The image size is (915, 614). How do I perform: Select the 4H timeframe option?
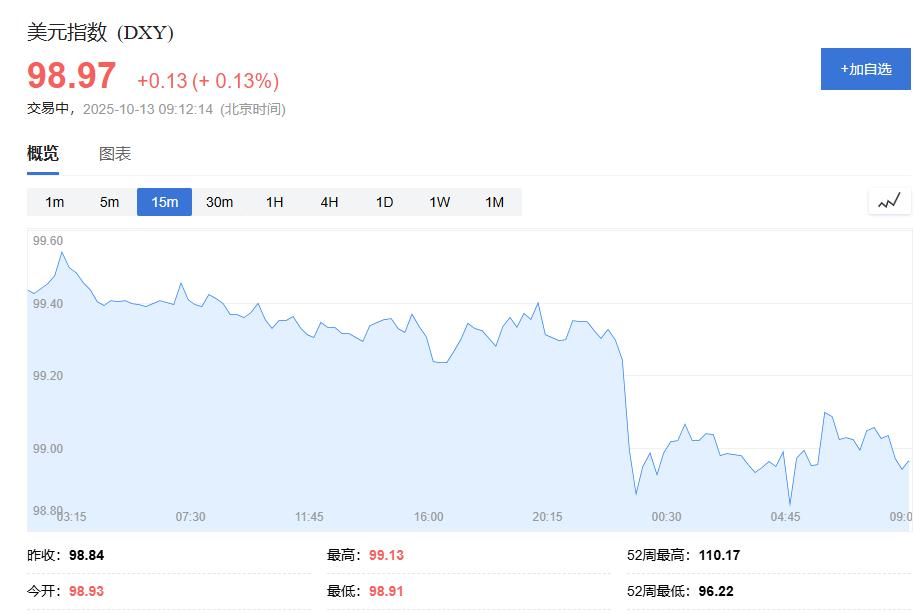point(329,201)
